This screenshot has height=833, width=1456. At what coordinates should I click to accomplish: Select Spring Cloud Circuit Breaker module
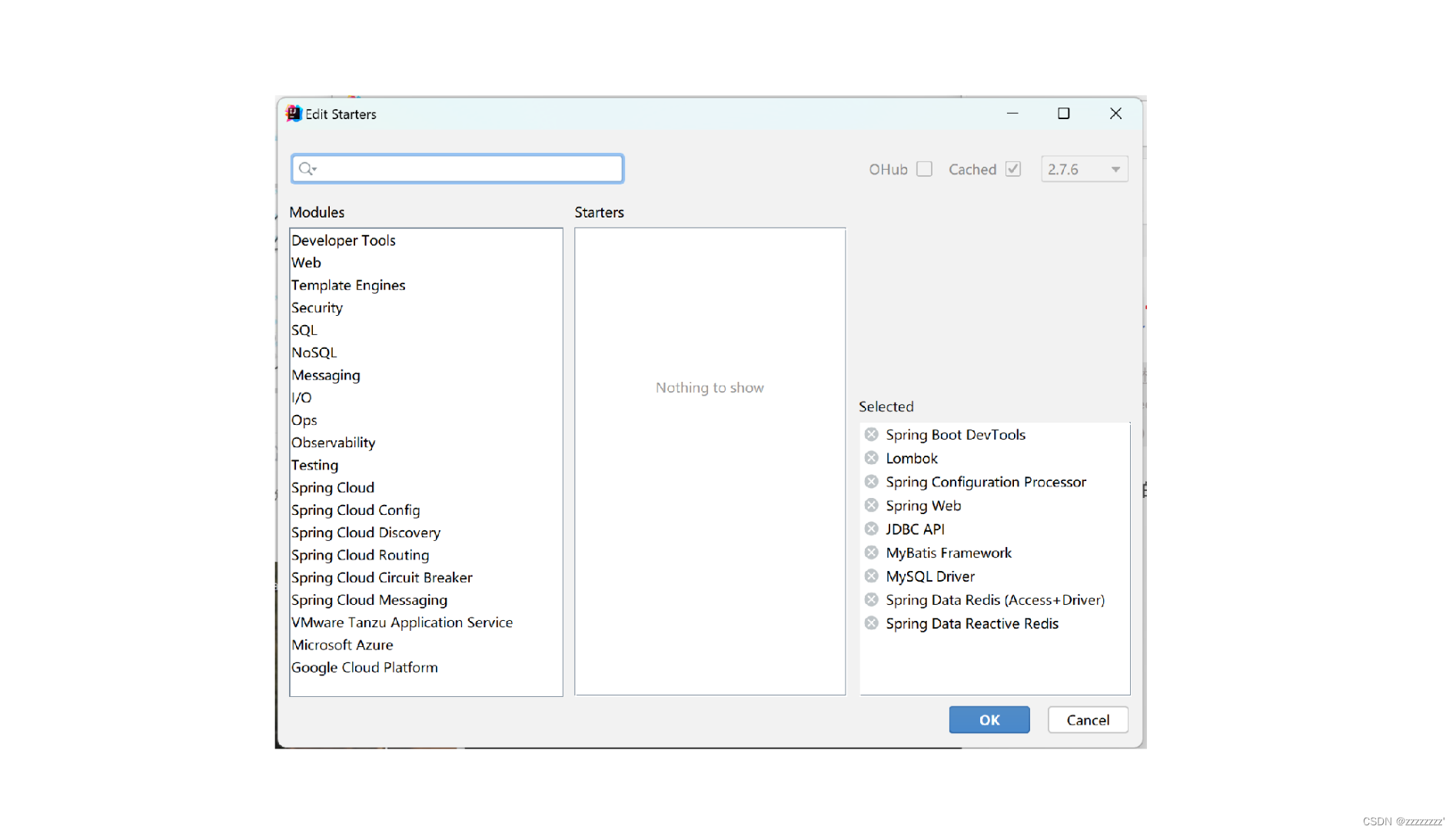coord(426,577)
